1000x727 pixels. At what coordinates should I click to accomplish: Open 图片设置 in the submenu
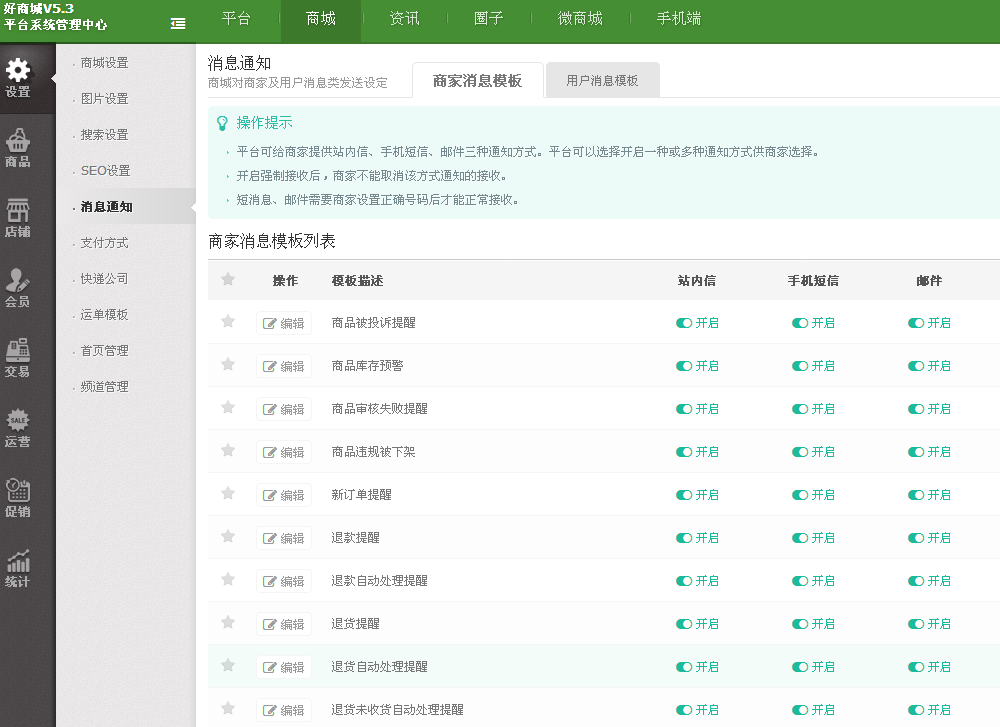tap(105, 98)
